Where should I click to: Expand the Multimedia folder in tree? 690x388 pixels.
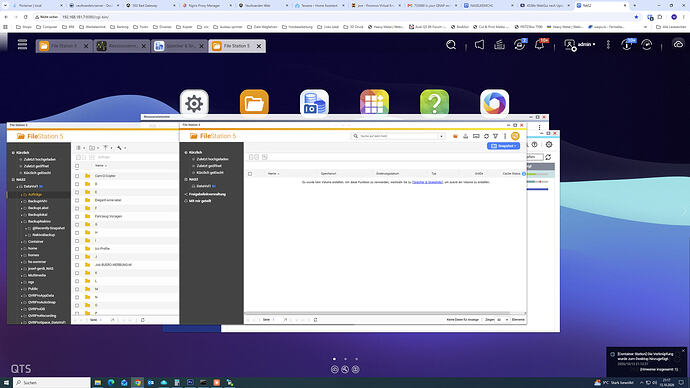tap(22, 275)
